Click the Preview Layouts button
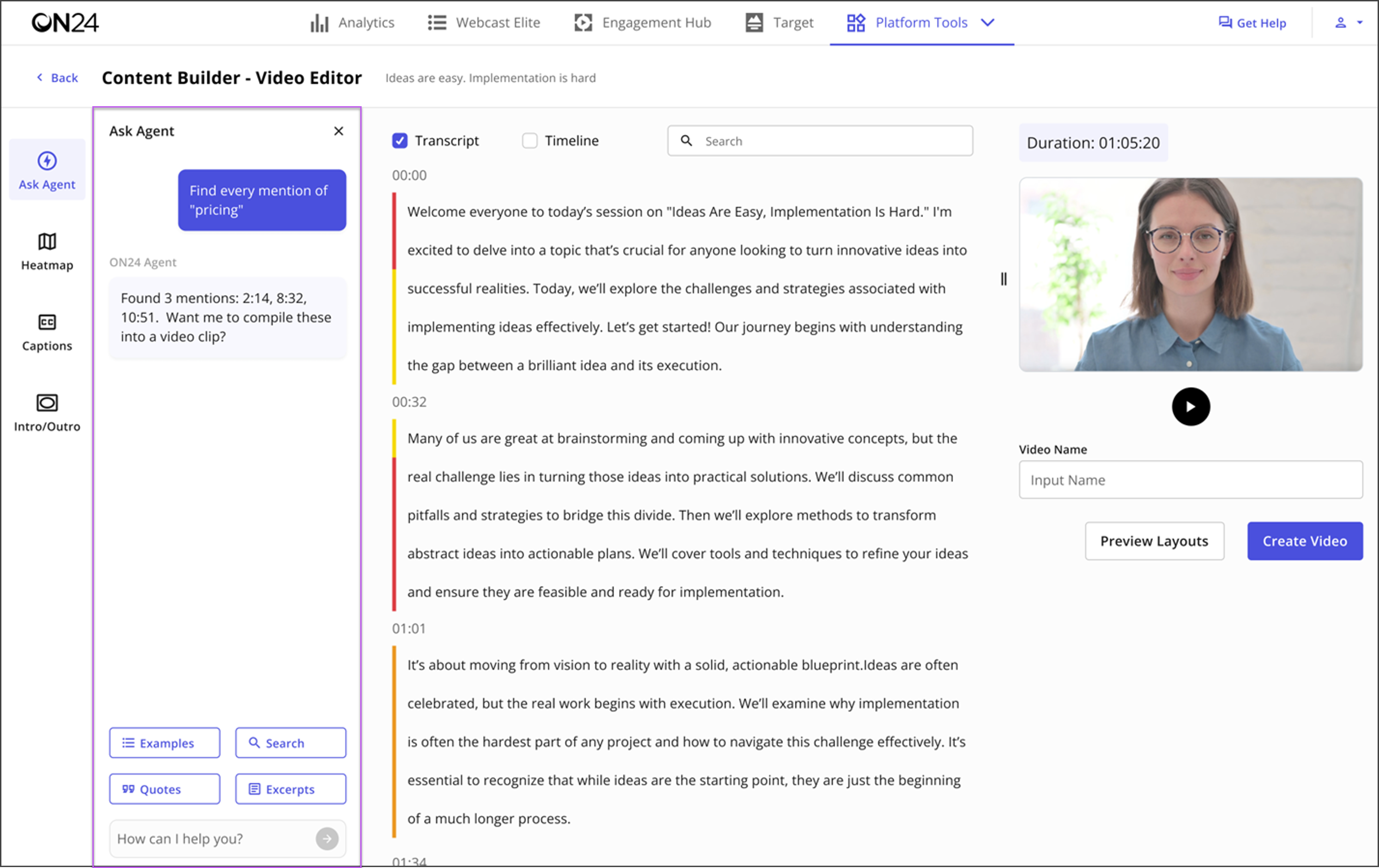Viewport: 1379px width, 868px height. tap(1154, 541)
